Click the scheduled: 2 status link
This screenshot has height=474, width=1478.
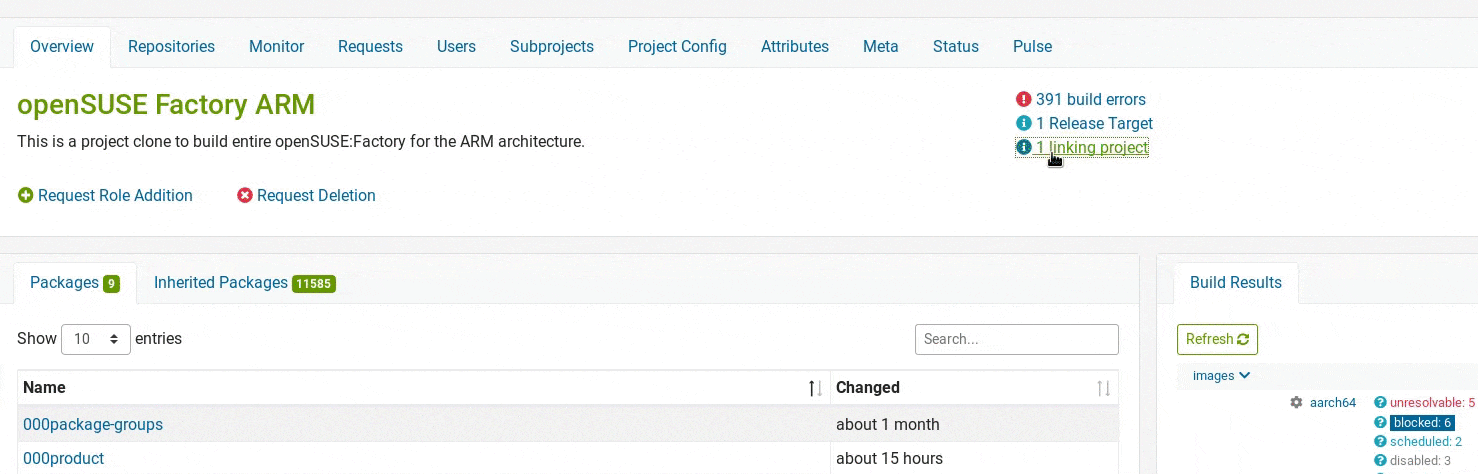(1426, 441)
